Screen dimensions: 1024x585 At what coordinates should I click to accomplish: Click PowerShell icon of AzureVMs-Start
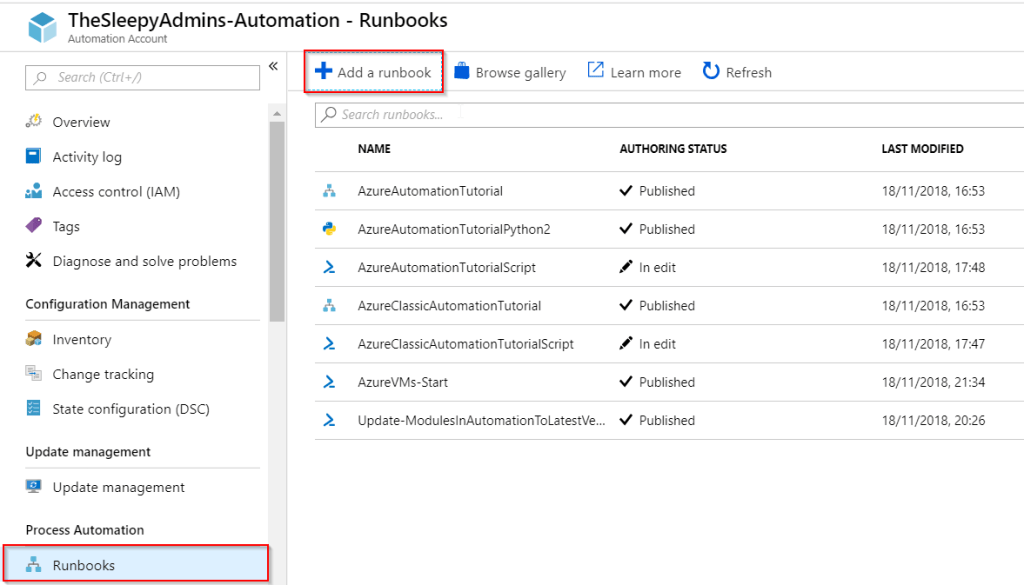329,382
